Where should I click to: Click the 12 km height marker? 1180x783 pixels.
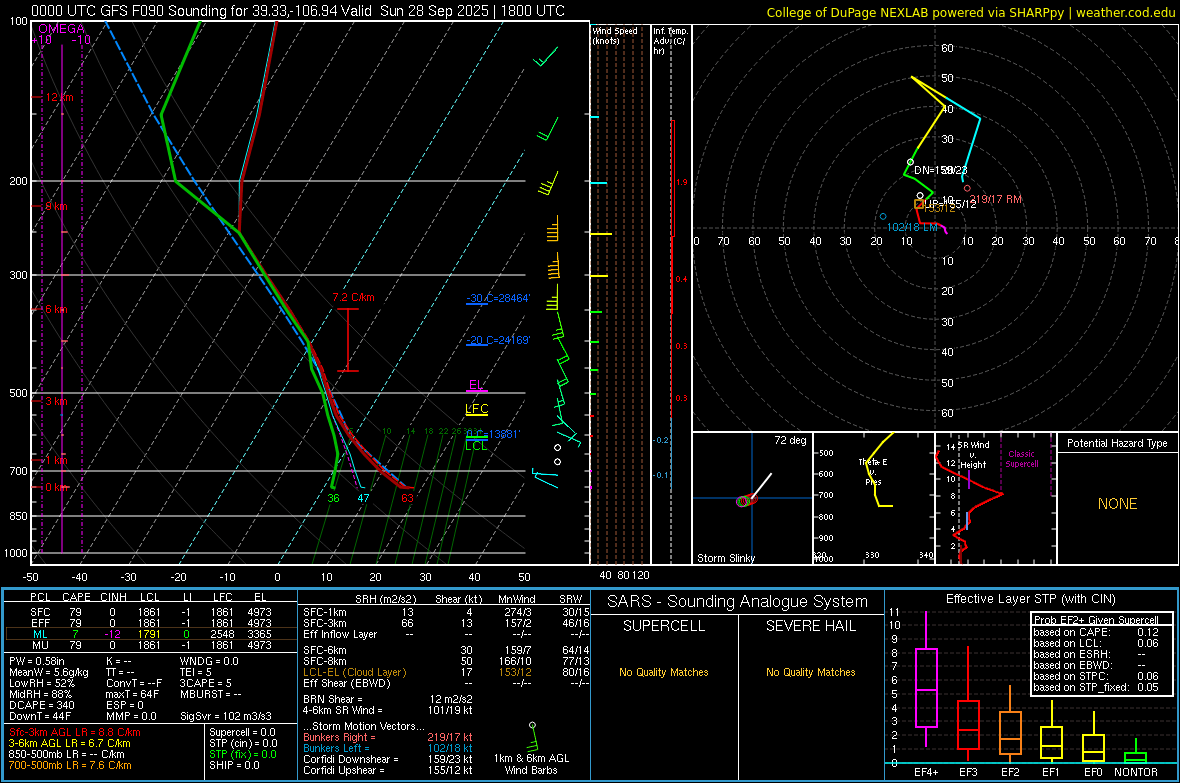pyautogui.click(x=59, y=98)
